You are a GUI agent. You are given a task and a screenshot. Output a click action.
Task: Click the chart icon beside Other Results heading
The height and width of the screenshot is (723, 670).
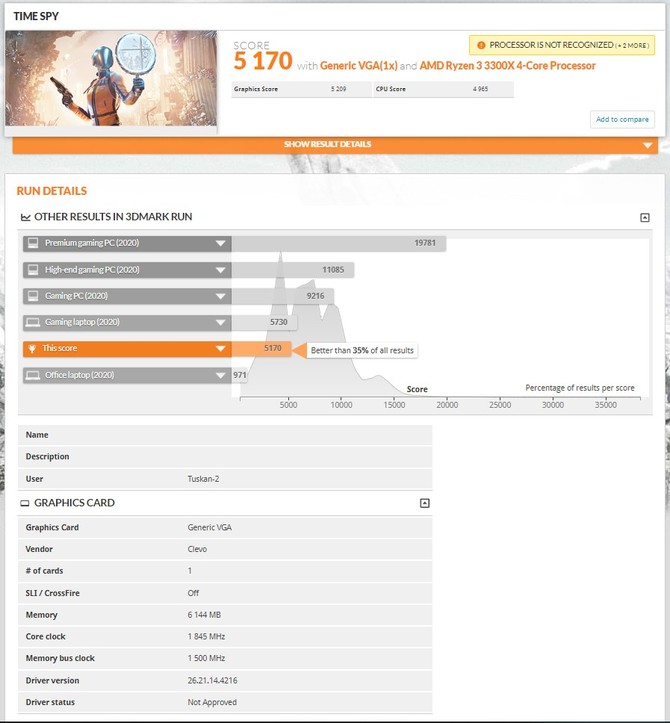click(x=25, y=217)
